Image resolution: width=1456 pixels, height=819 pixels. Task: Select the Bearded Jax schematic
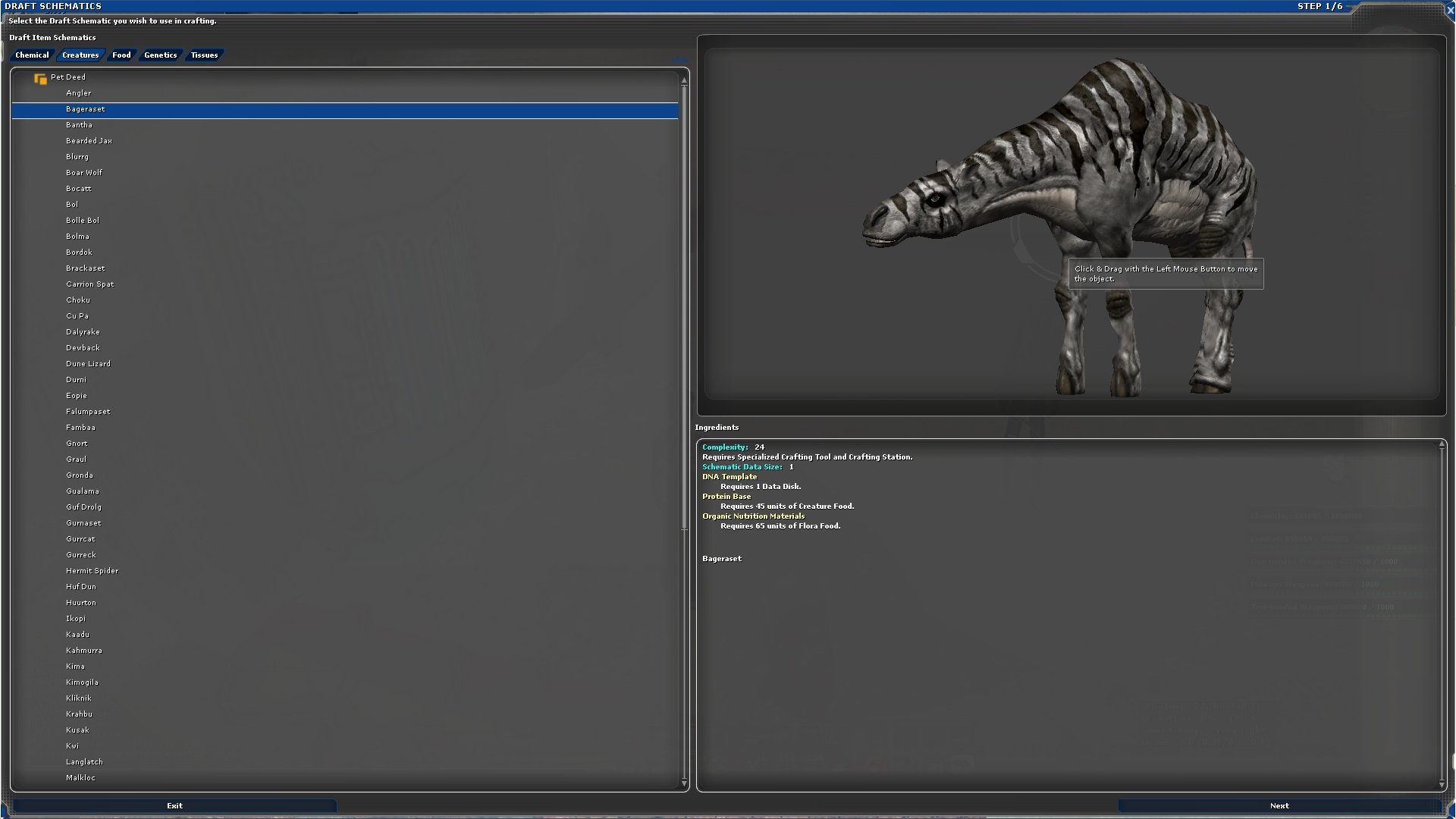point(89,141)
